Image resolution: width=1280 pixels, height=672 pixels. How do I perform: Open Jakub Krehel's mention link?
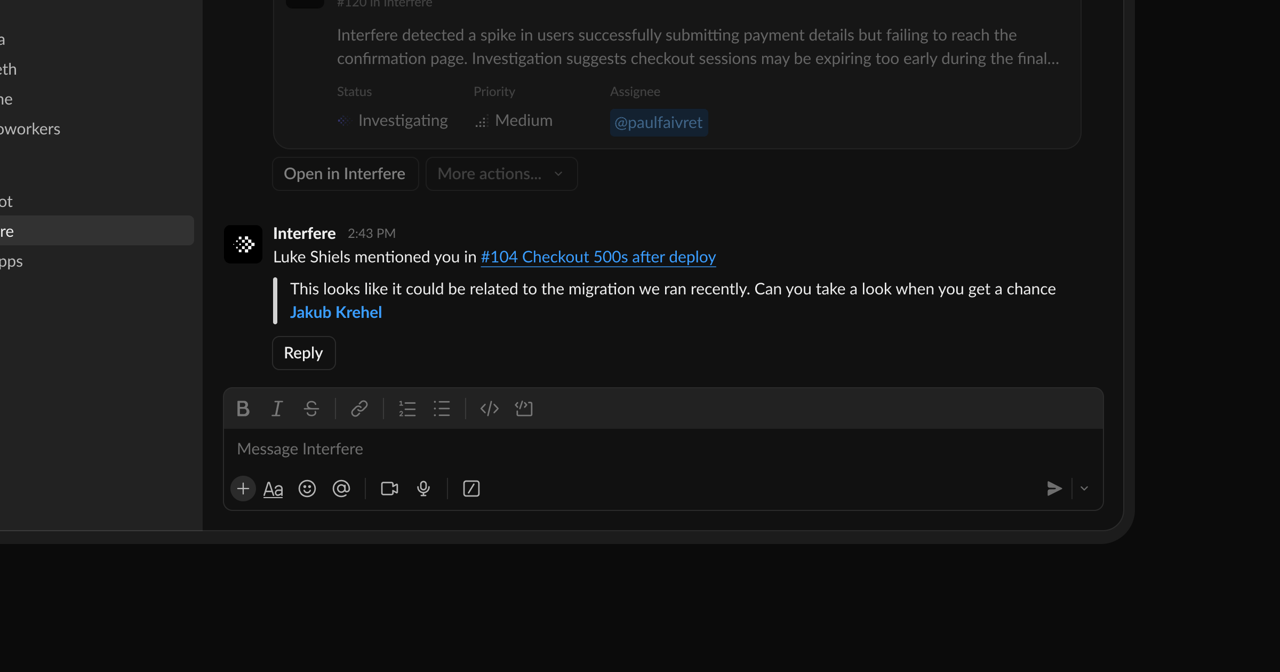coord(336,312)
